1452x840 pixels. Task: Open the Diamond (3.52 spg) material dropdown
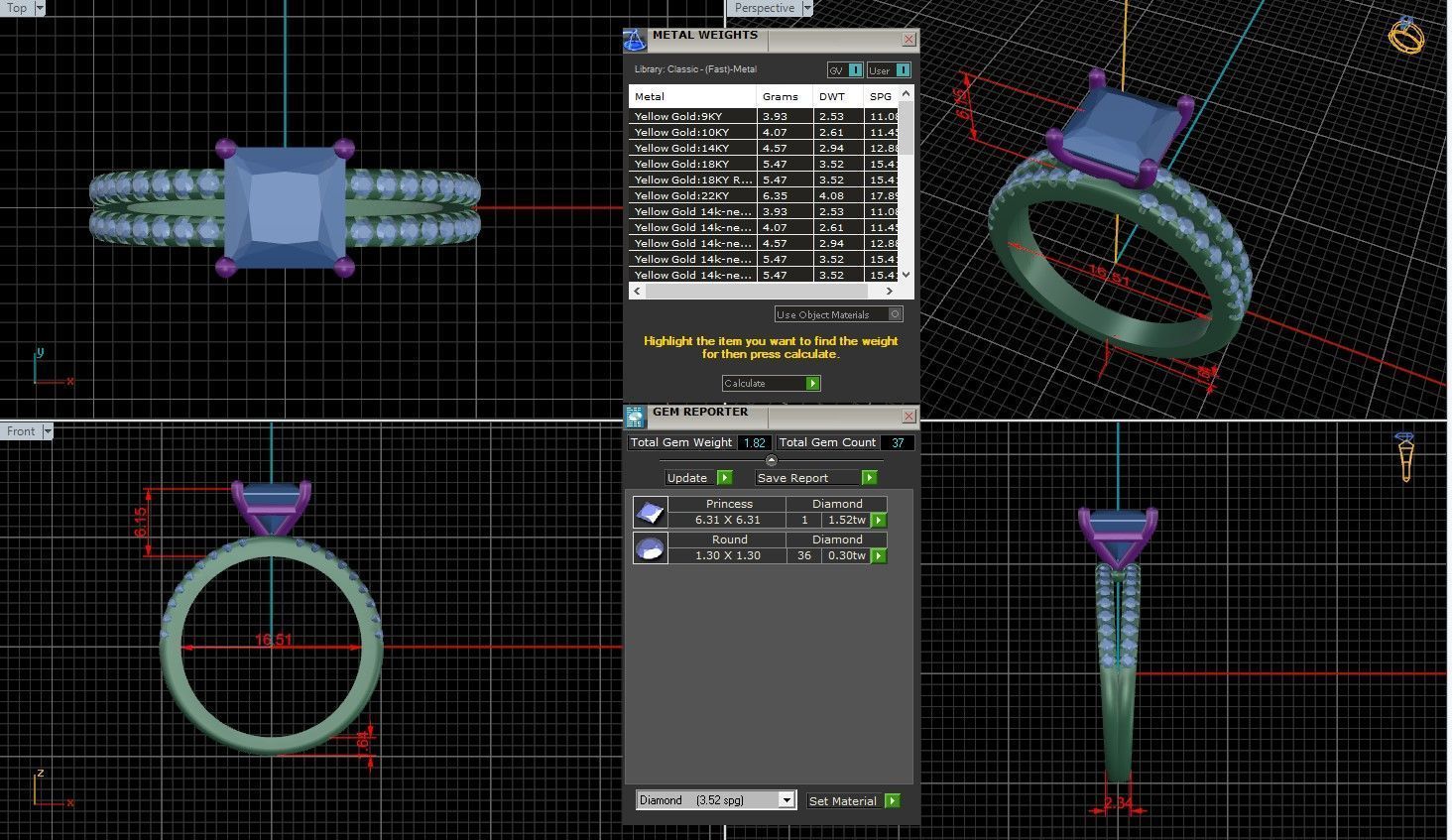pyautogui.click(x=716, y=800)
